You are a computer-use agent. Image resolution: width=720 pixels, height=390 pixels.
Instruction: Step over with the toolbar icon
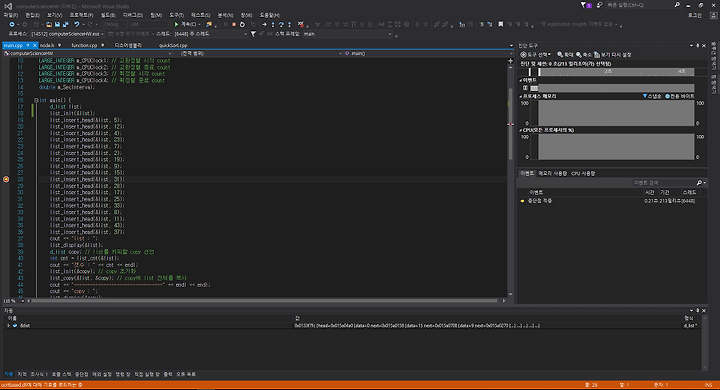point(281,24)
